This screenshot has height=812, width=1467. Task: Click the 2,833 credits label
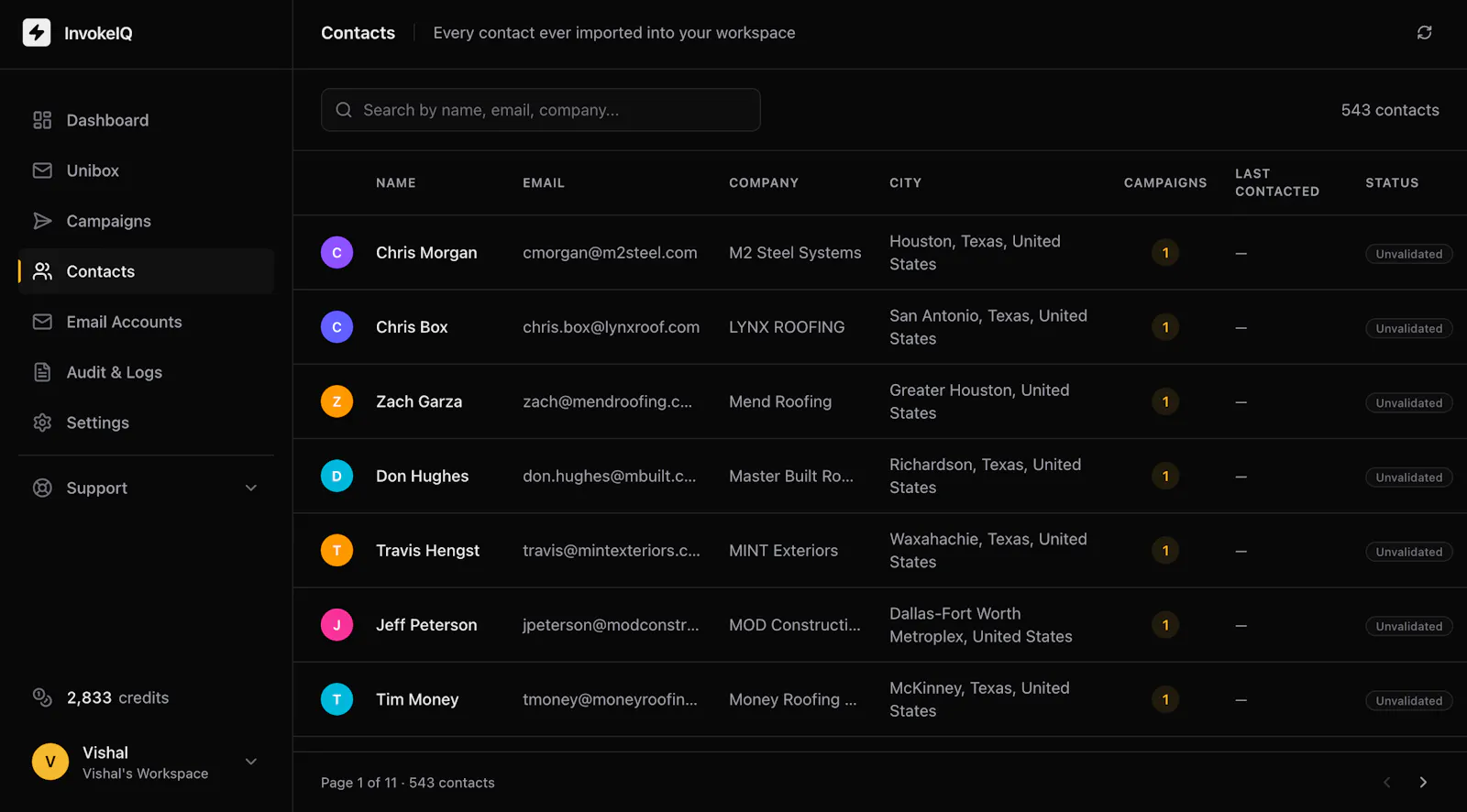[x=117, y=697]
